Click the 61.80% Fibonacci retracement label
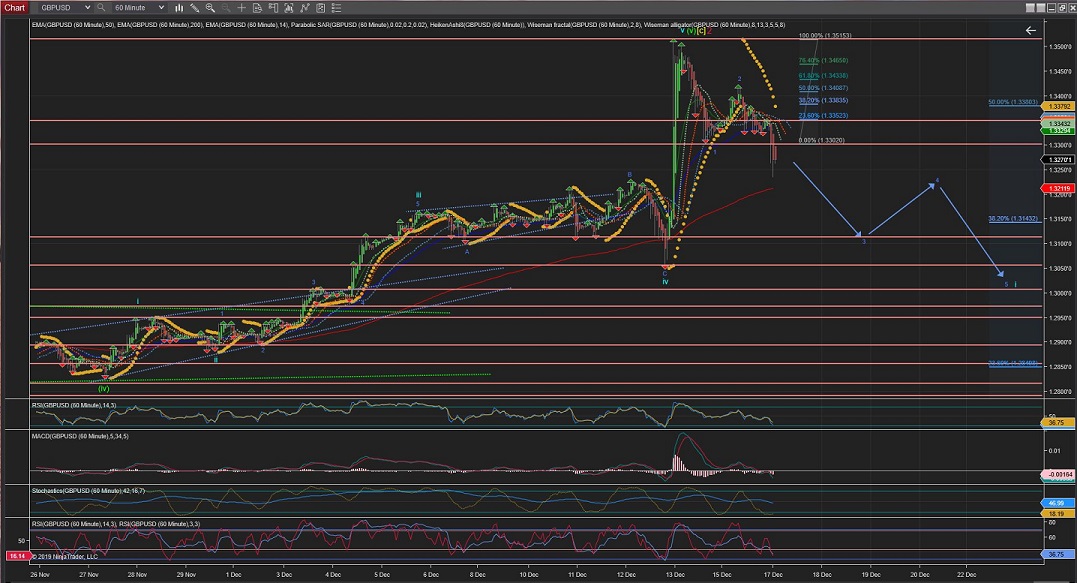 [x=823, y=76]
